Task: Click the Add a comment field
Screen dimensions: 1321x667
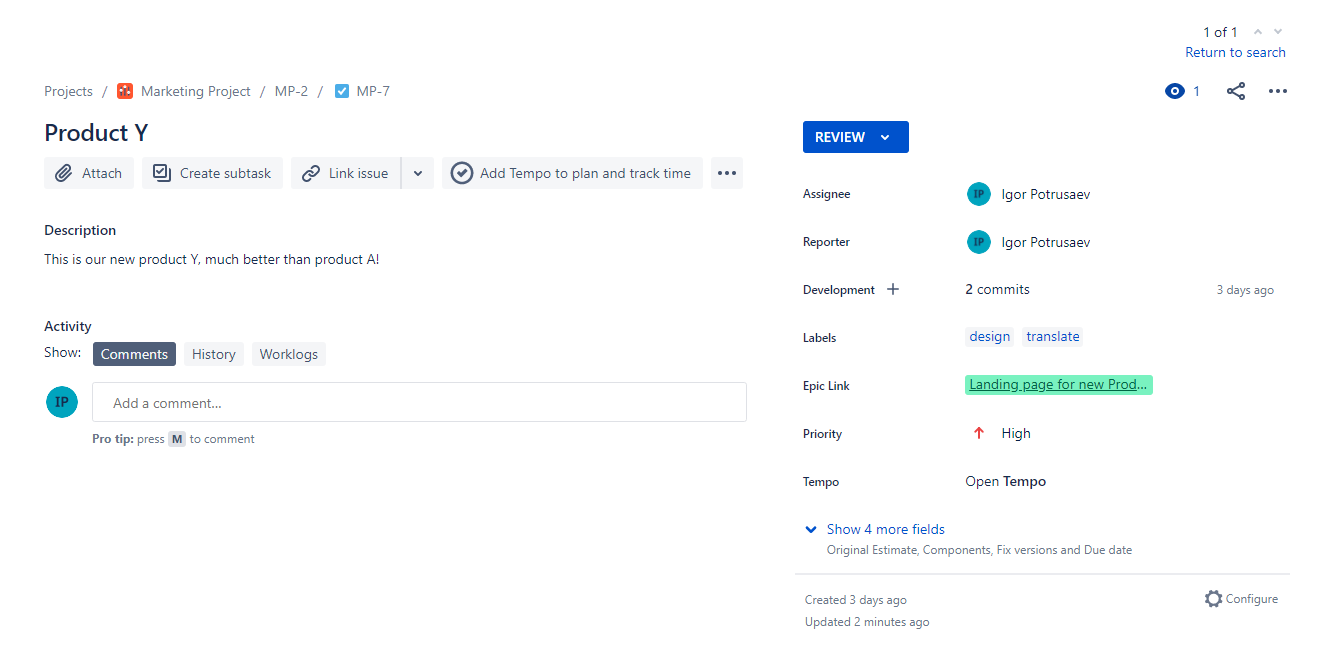Action: pos(419,402)
